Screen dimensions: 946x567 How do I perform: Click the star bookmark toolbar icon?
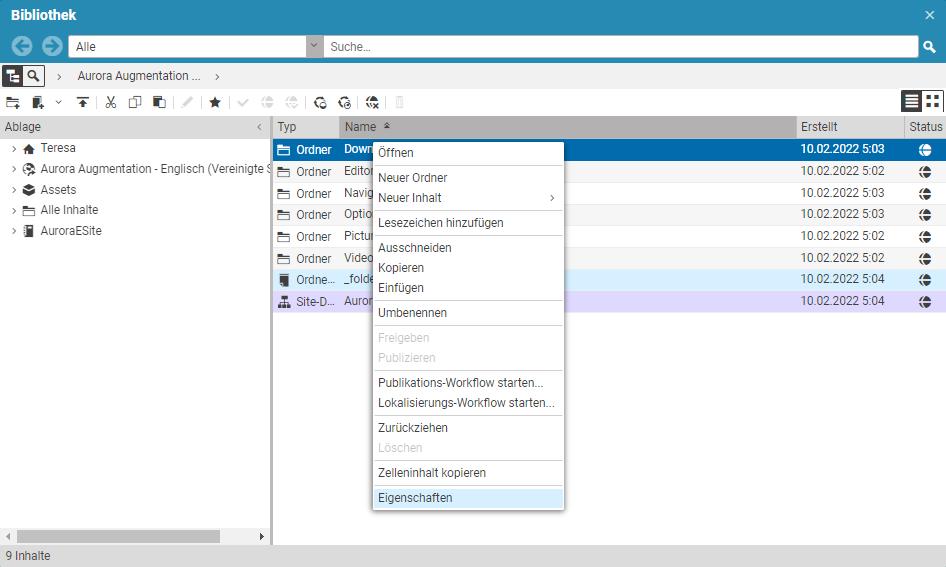pyautogui.click(x=214, y=102)
